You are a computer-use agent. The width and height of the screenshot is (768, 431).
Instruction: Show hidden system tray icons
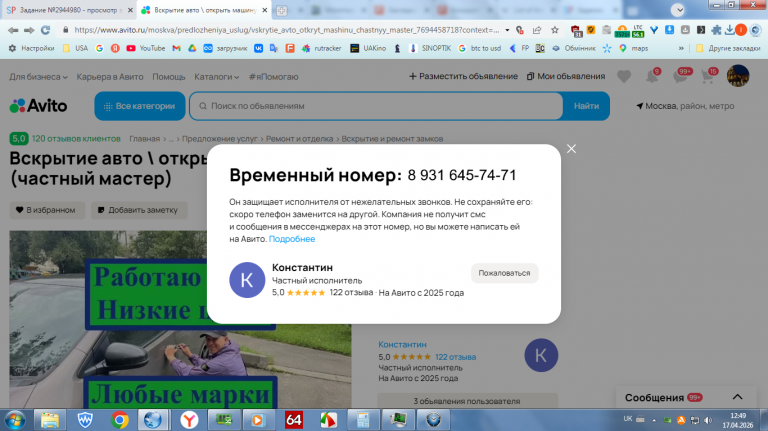click(x=654, y=420)
